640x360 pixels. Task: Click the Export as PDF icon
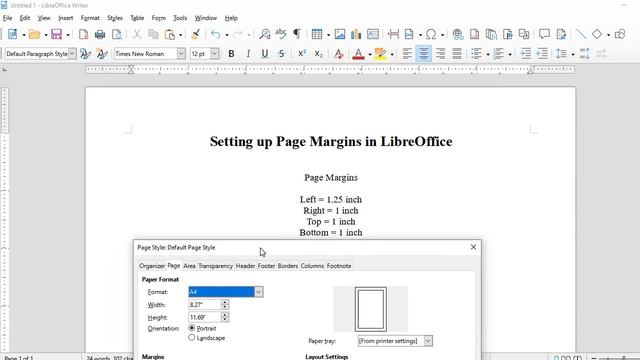pyautogui.click(x=83, y=34)
